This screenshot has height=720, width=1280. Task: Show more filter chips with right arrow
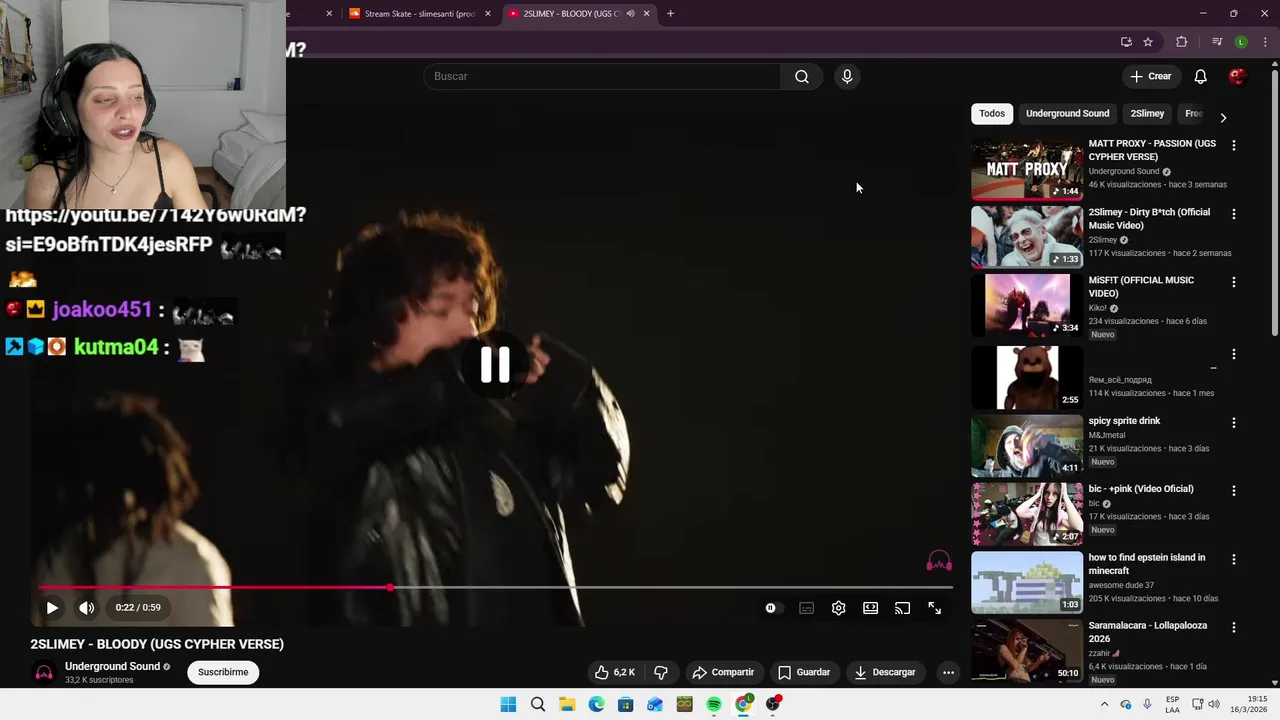coord(1223,117)
